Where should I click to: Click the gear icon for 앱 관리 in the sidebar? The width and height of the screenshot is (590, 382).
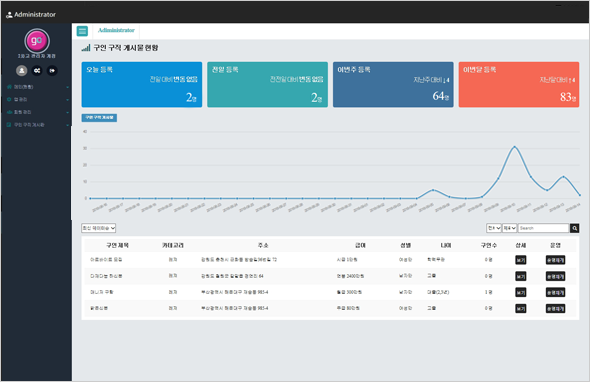point(9,99)
